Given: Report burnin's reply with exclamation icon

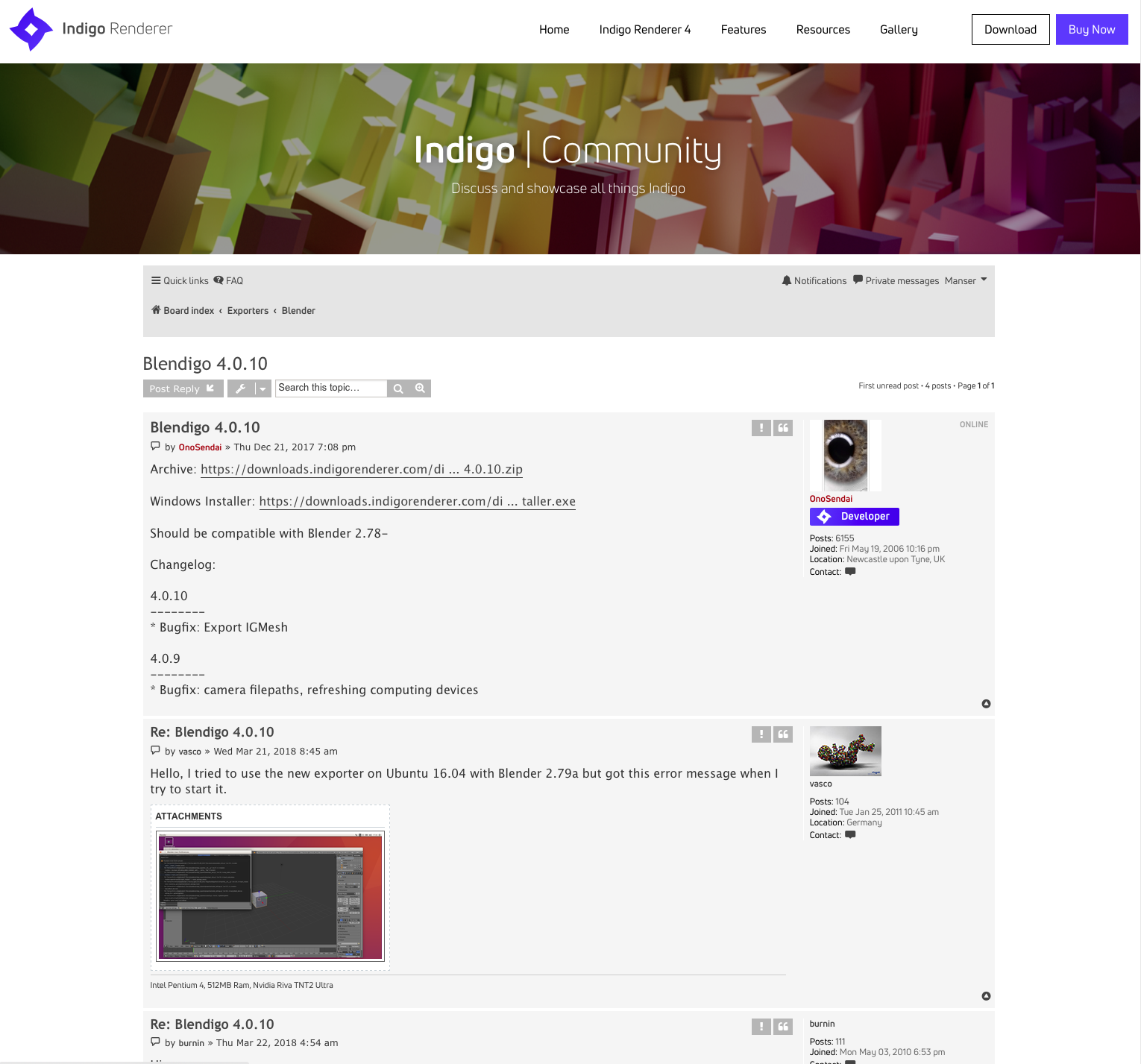Looking at the screenshot, I should click(761, 1027).
